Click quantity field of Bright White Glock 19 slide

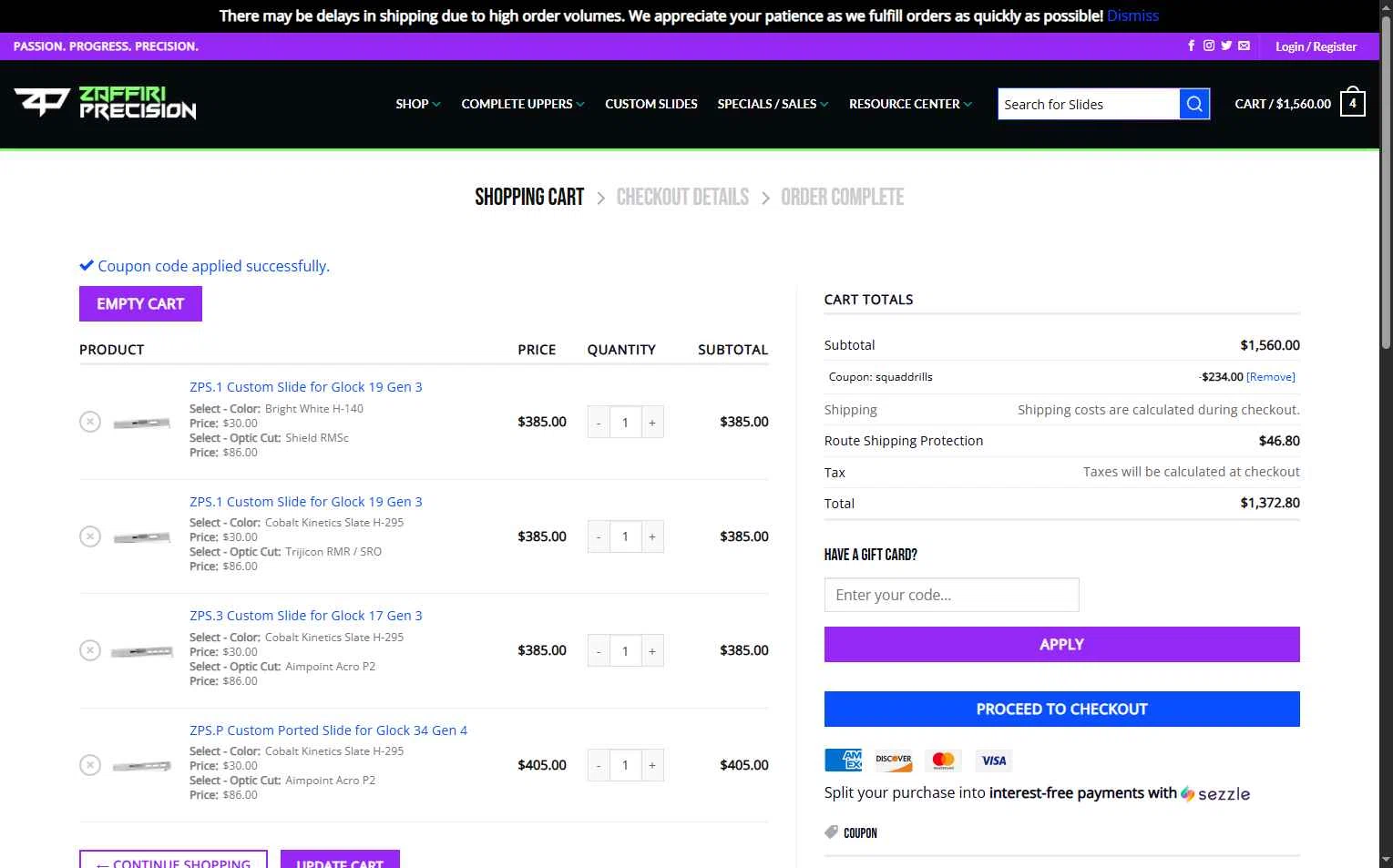pyautogui.click(x=625, y=422)
